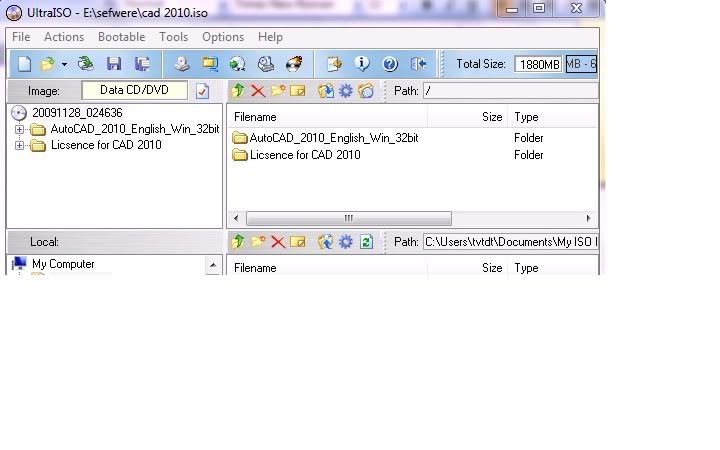Click the green Up arrow in image pane

(x=238, y=91)
